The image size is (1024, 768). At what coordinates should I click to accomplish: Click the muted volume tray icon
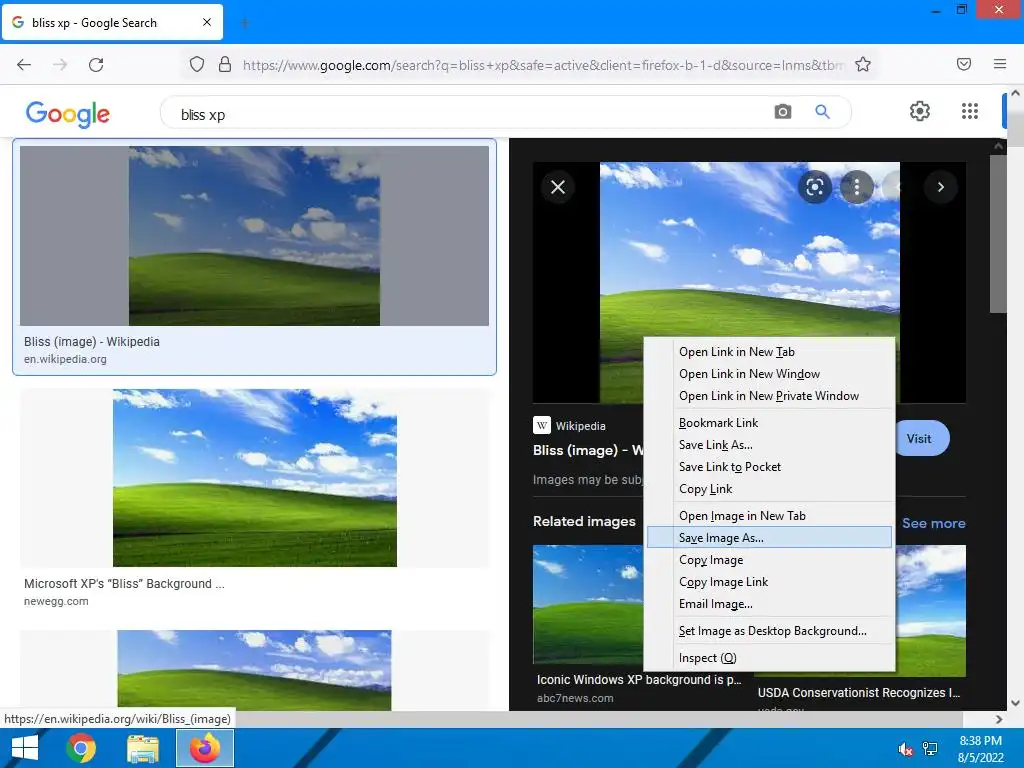(905, 749)
